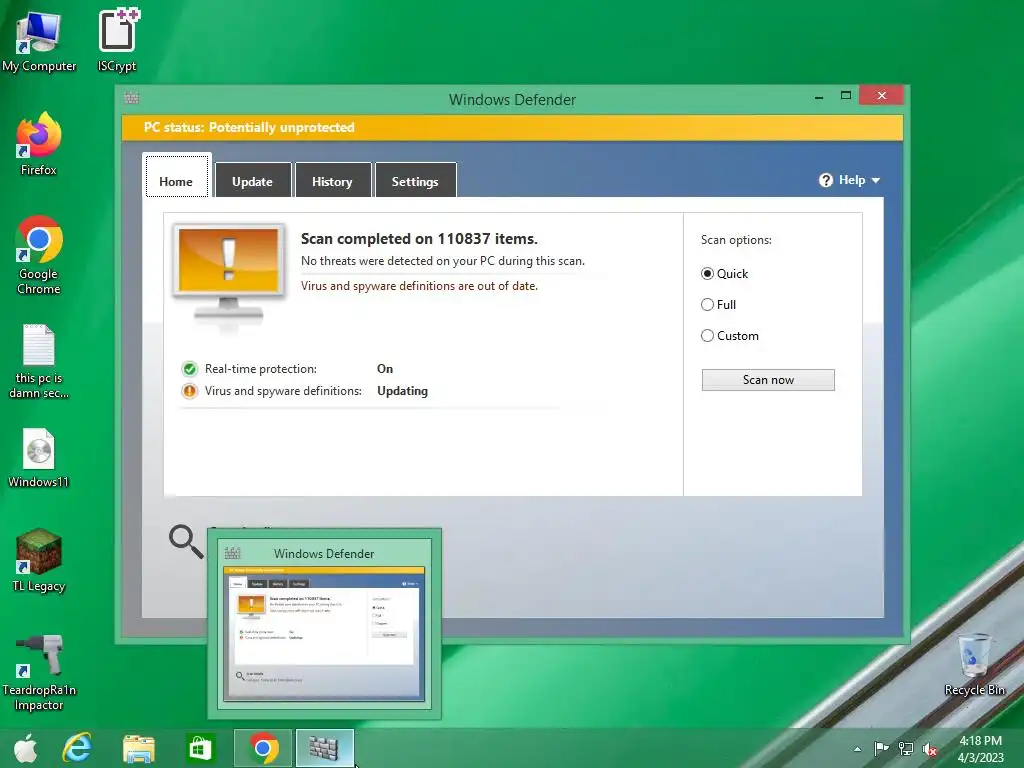The width and height of the screenshot is (1024, 768).
Task: Click 'No threats were detected' message
Action: pyautogui.click(x=442, y=261)
